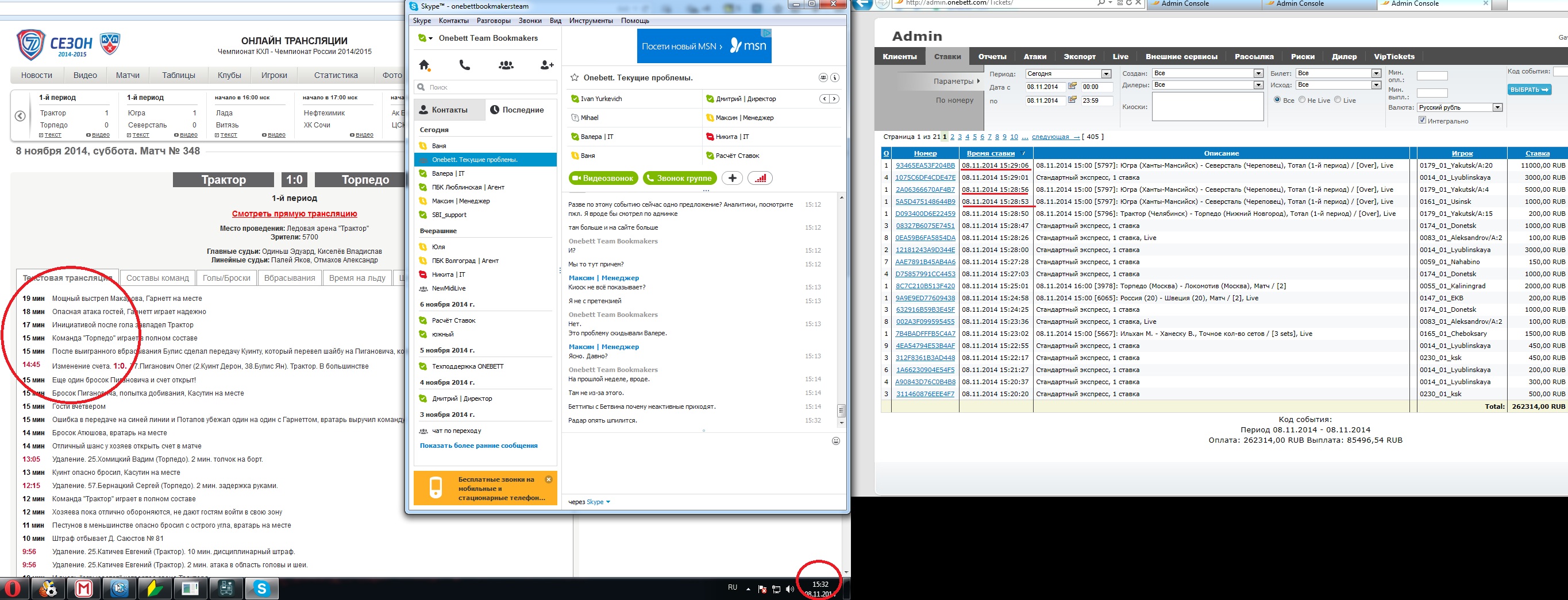Switch to Skype via the taskbar
This screenshot has height=600, width=1568.
(262, 589)
